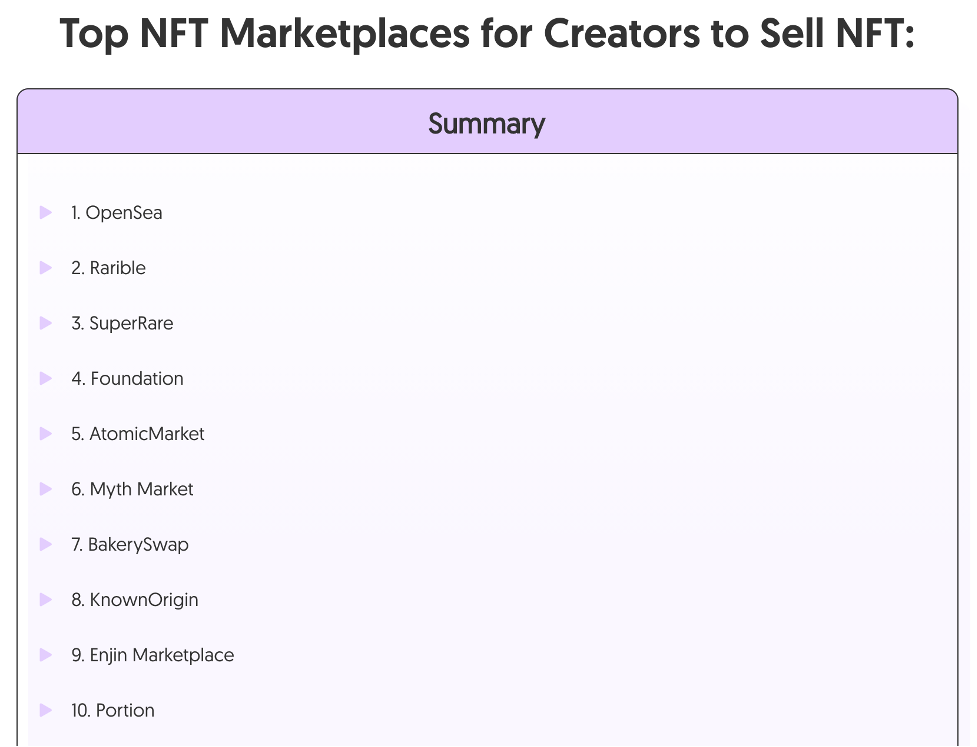
Task: Click the arrow icon next to Portion
Action: pos(46,710)
